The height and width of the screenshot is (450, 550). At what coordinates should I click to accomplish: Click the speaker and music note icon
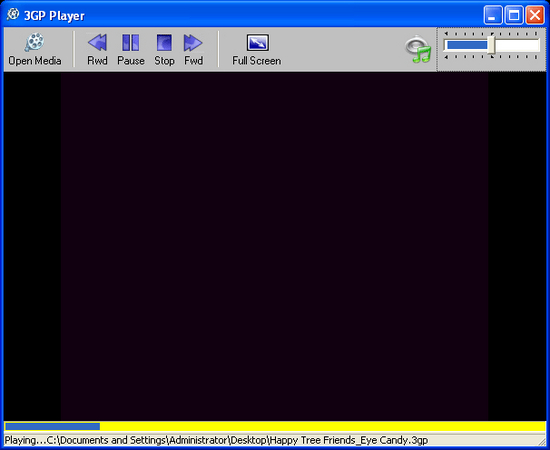[x=418, y=49]
